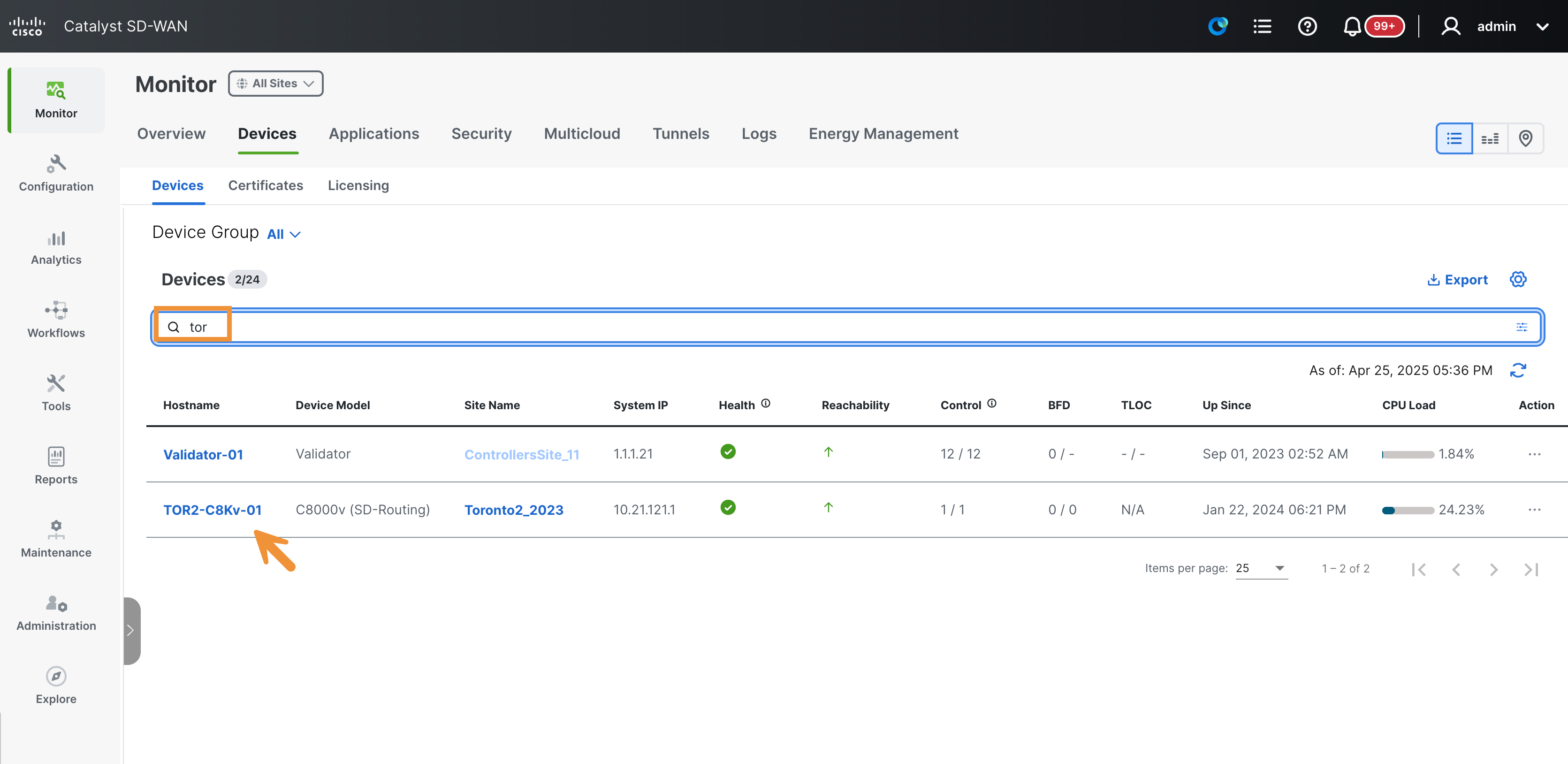Open the notifications bell with 99+ badge
Image resolution: width=1568 pixels, height=764 pixels.
pyautogui.click(x=1373, y=26)
